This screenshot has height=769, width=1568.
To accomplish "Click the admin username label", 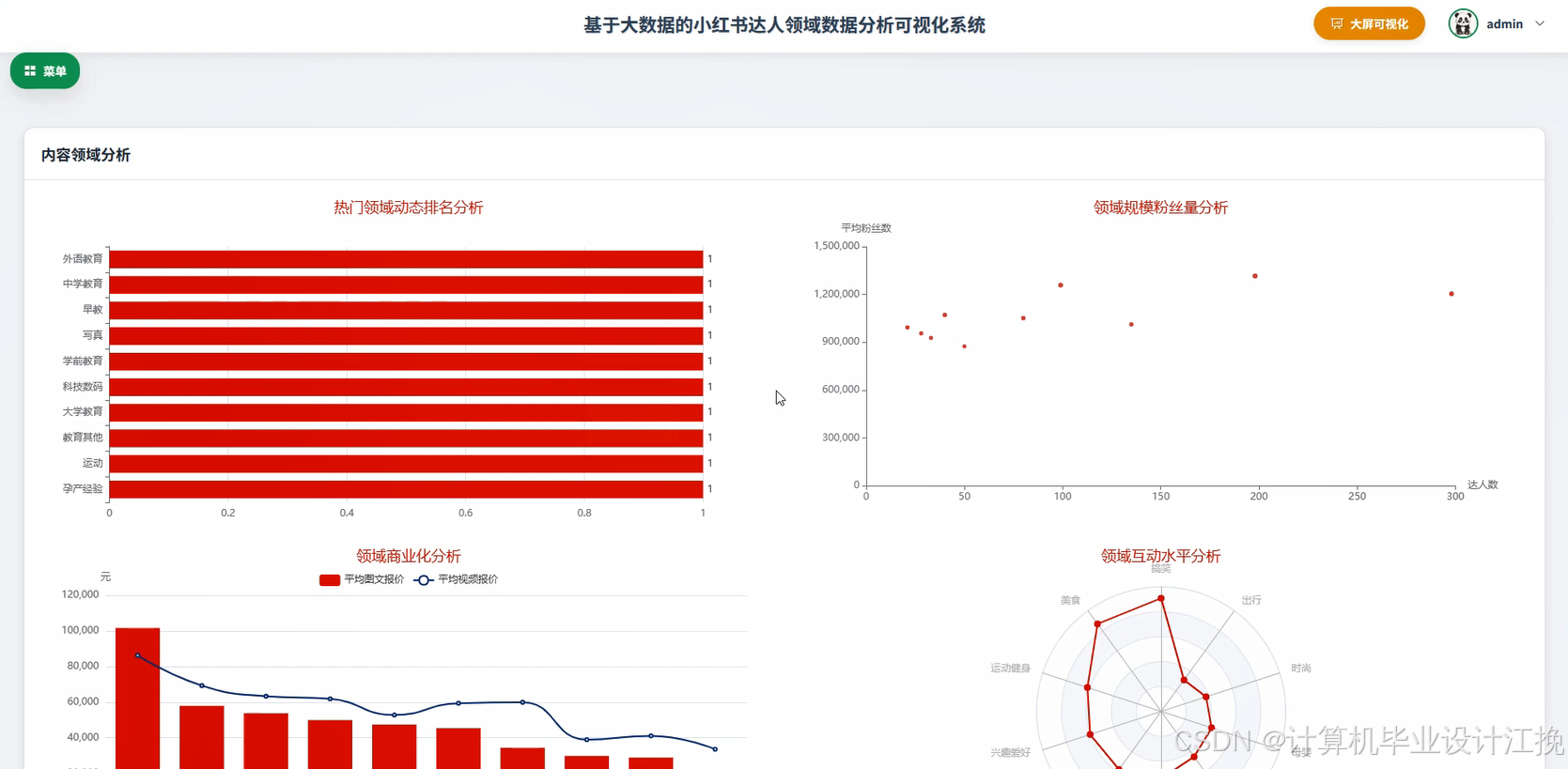I will 1504,23.
